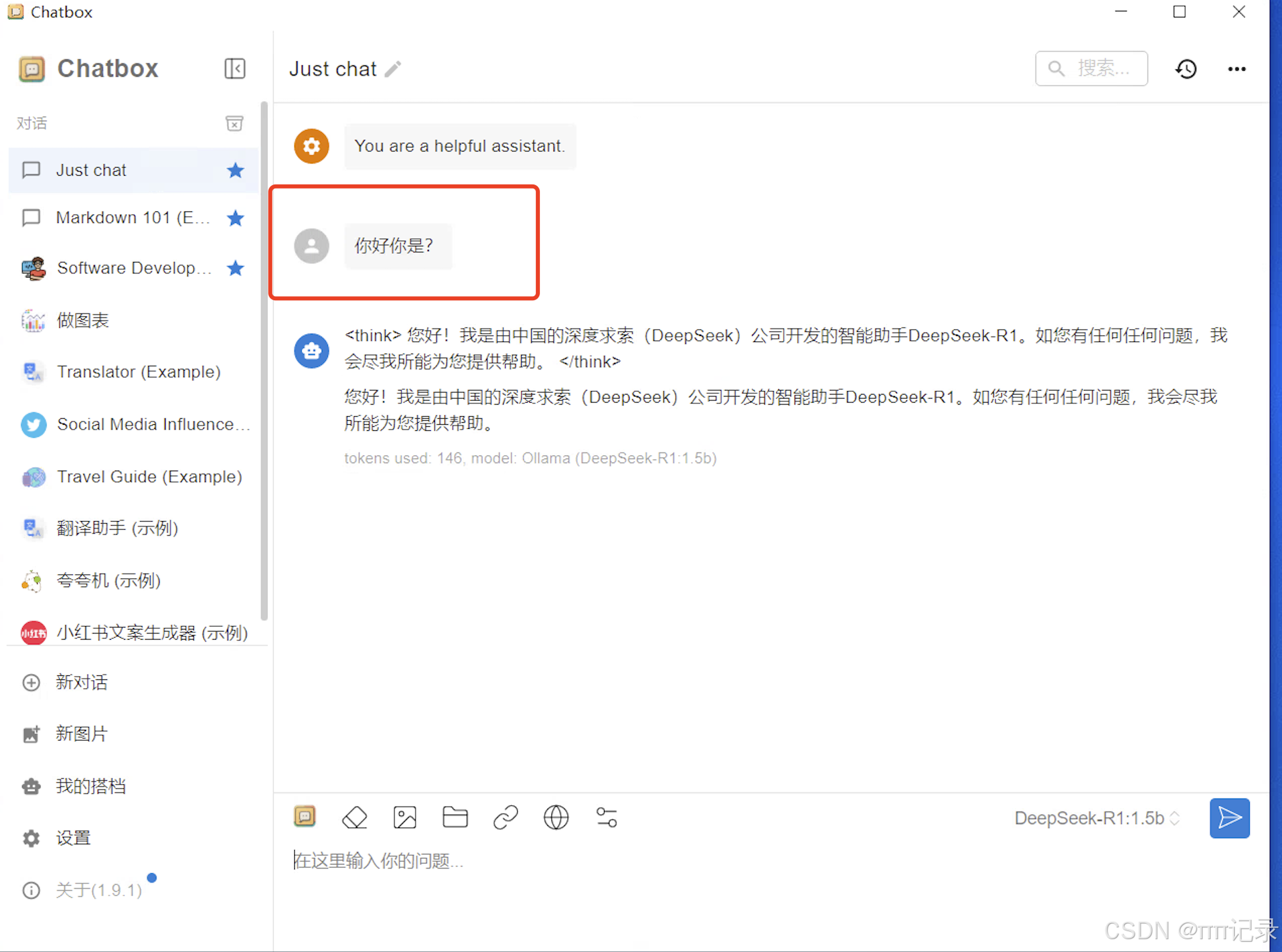
Task: Click the 夸夸机 colorful icon
Action: point(32,580)
